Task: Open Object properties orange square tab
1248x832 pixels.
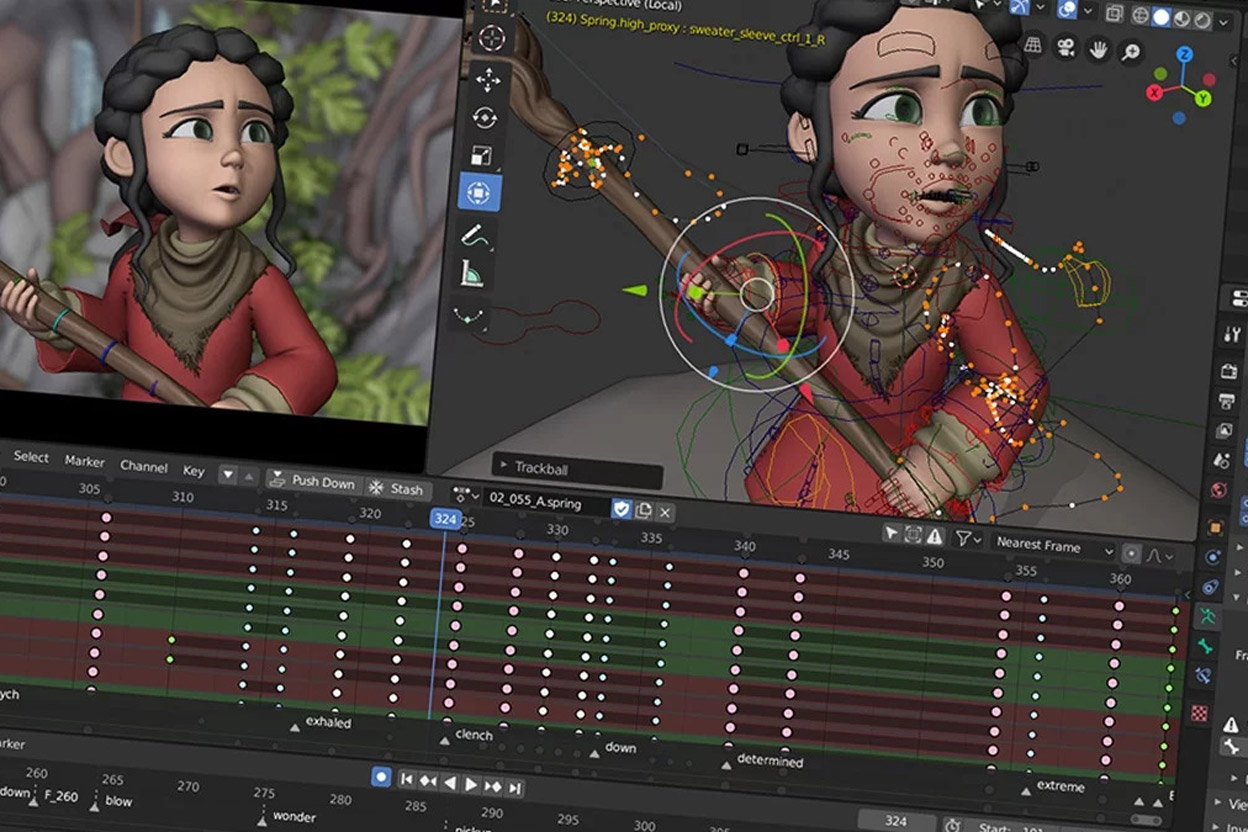Action: 1216,527
